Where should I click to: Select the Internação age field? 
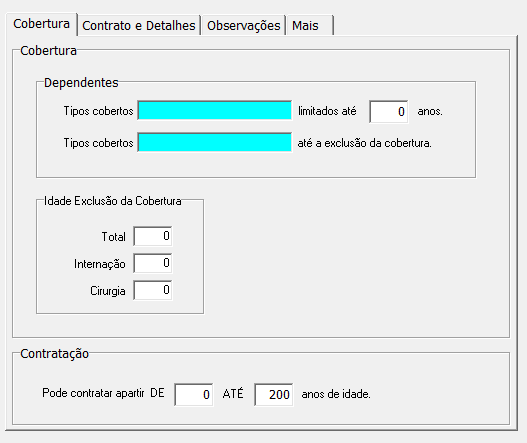click(x=153, y=263)
